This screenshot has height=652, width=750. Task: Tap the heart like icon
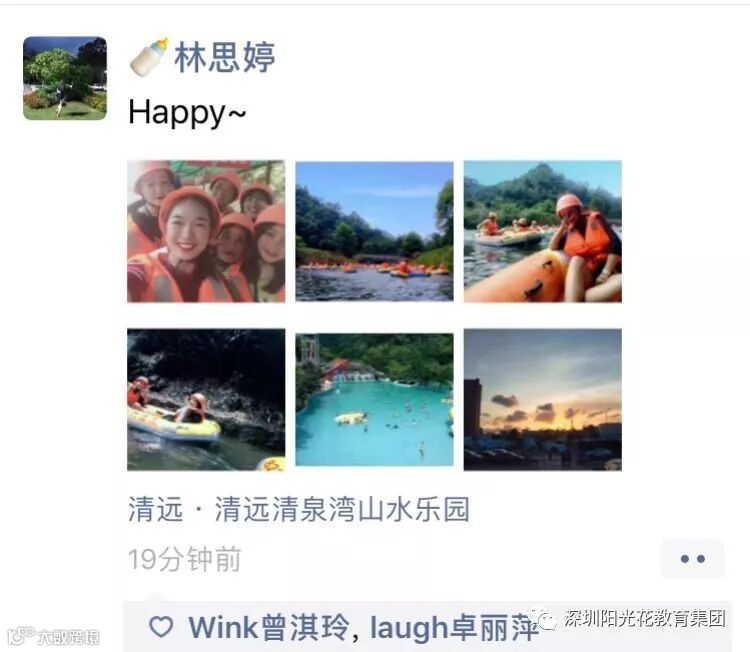161,627
